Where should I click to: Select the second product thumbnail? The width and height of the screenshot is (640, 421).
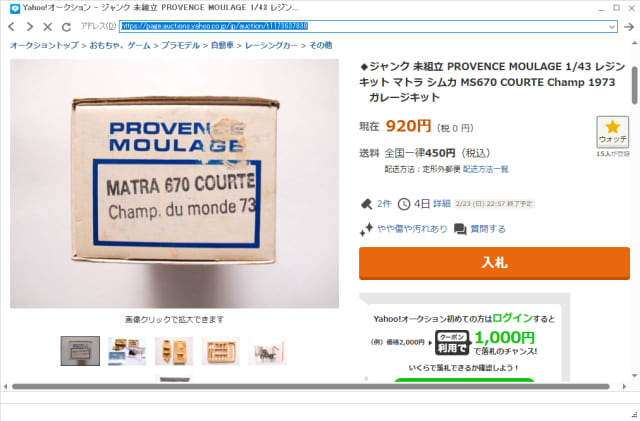coord(127,351)
